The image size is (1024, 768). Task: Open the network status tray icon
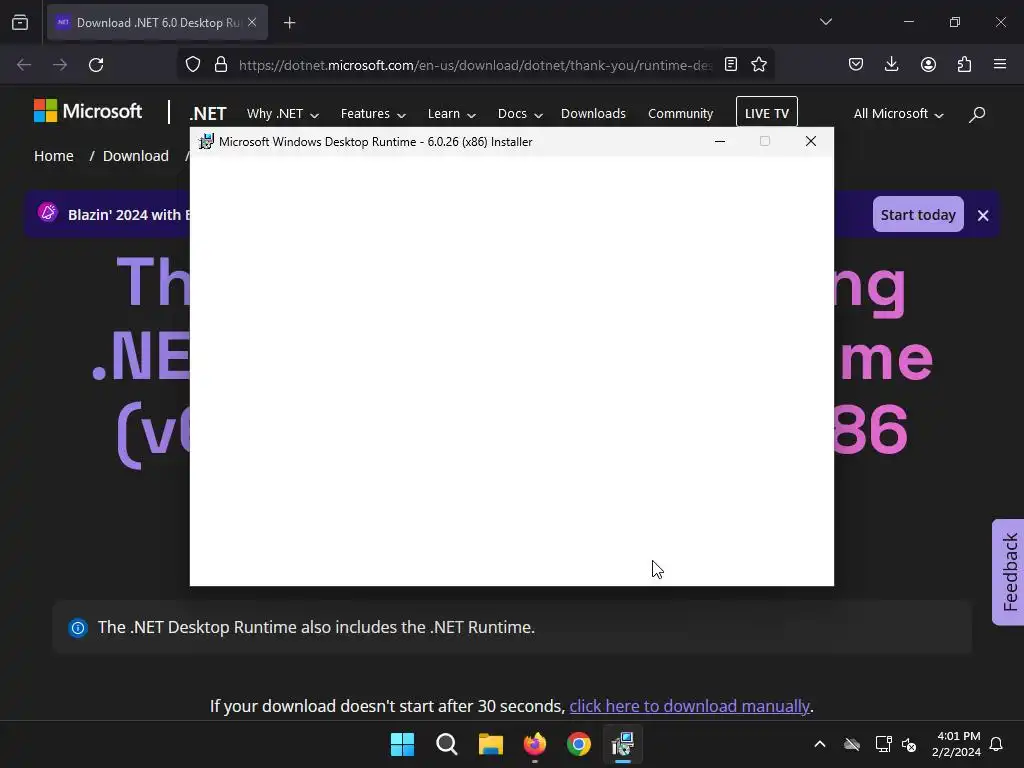pos(883,744)
